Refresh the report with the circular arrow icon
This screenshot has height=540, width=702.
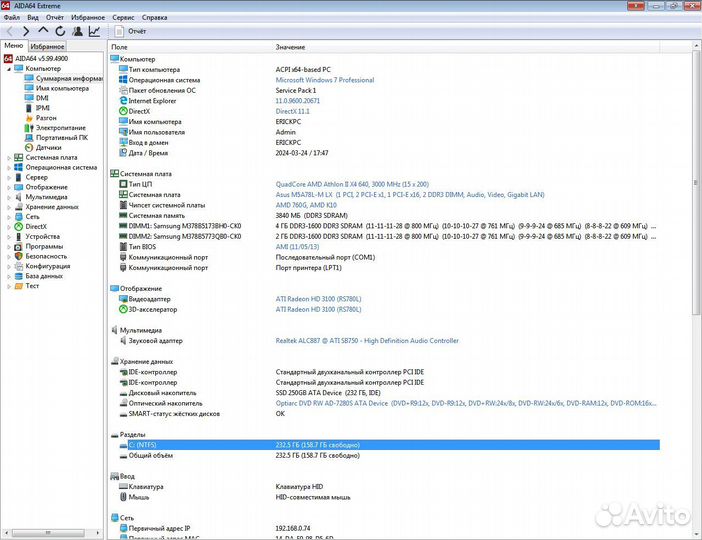coord(60,31)
